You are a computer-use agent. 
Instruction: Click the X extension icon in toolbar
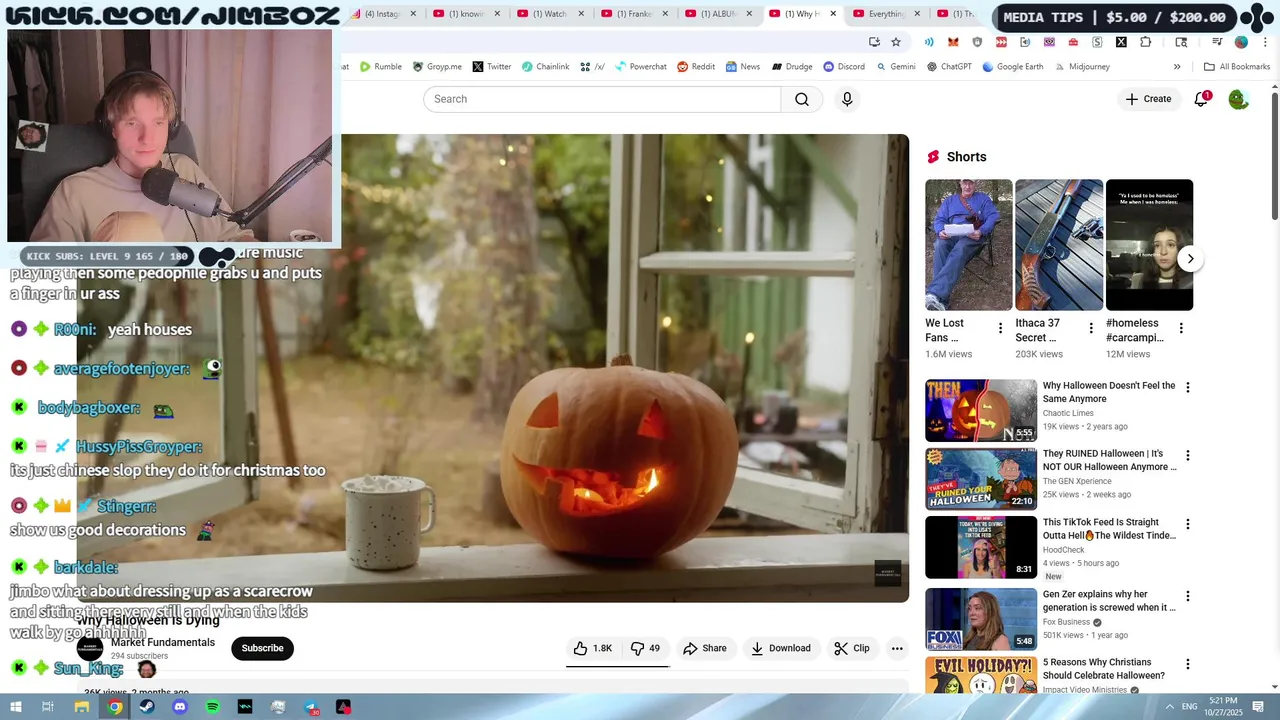1121,42
